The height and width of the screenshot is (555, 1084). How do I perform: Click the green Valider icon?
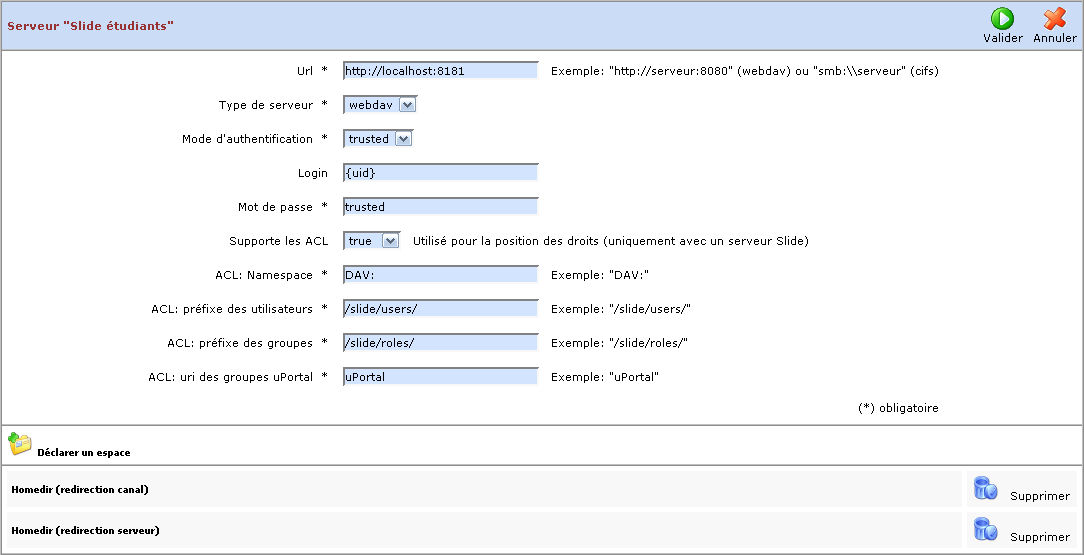[1002, 19]
